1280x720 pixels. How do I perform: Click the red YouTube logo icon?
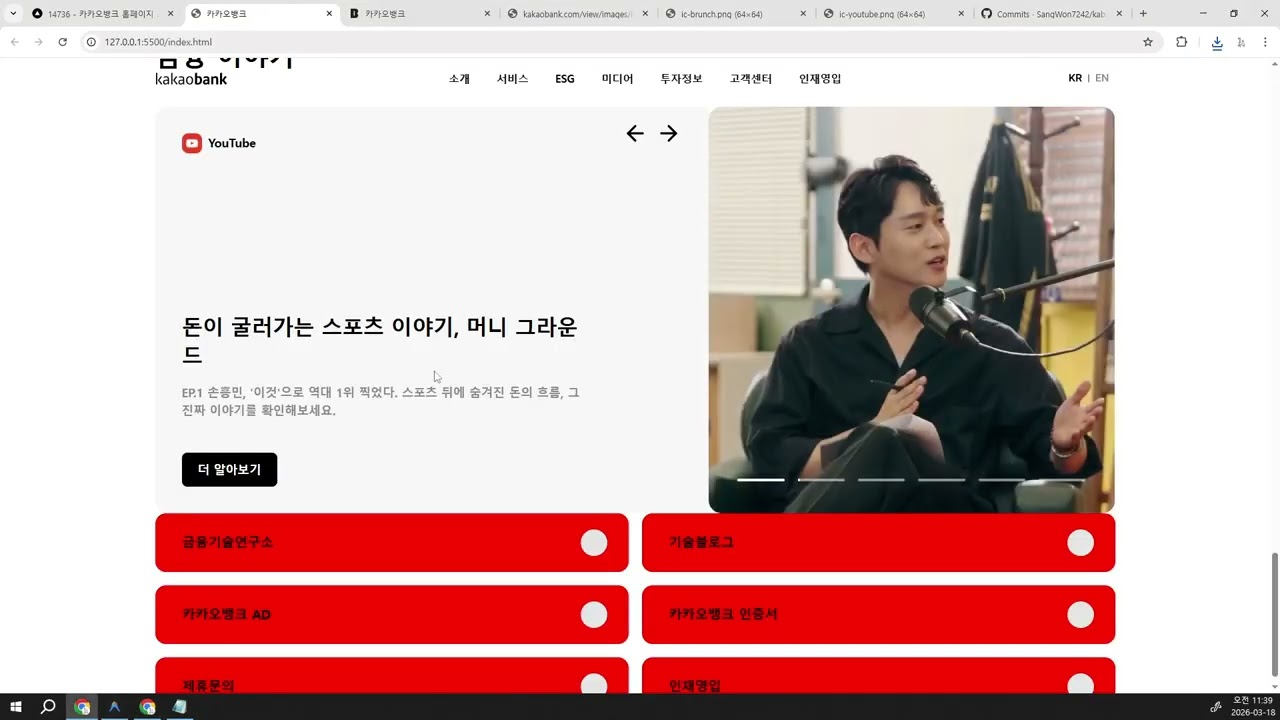192,143
